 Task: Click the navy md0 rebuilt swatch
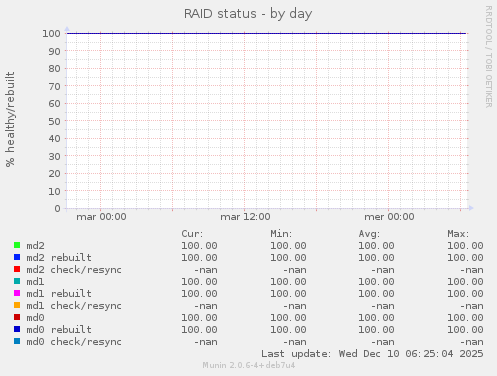pyautogui.click(x=17, y=329)
